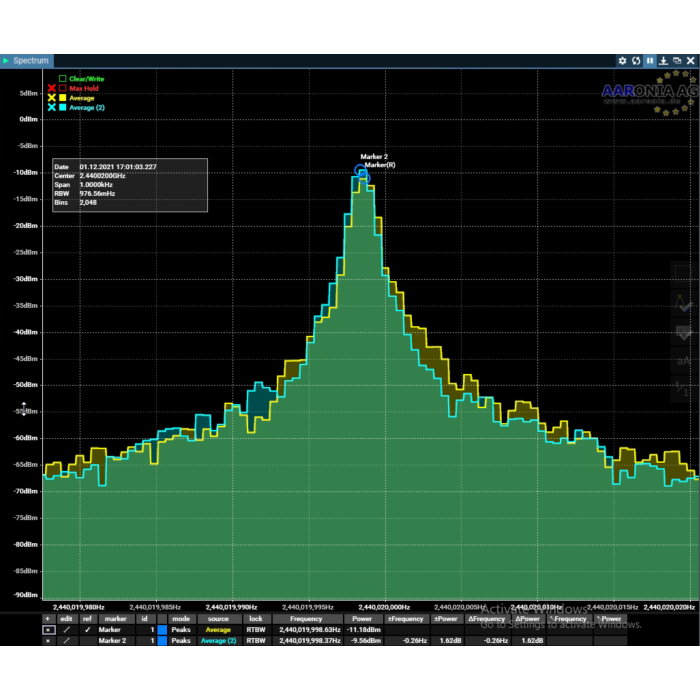The image size is (700, 700).
Task: Click the edit pencil for Marker 2
Action: 67,641
